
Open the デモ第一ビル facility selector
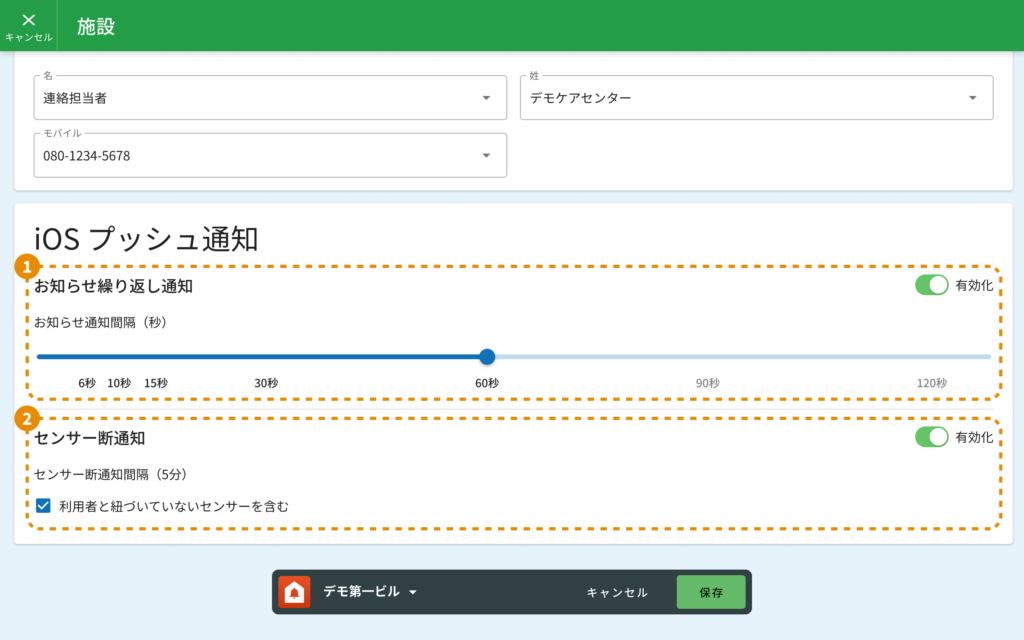(x=369, y=592)
